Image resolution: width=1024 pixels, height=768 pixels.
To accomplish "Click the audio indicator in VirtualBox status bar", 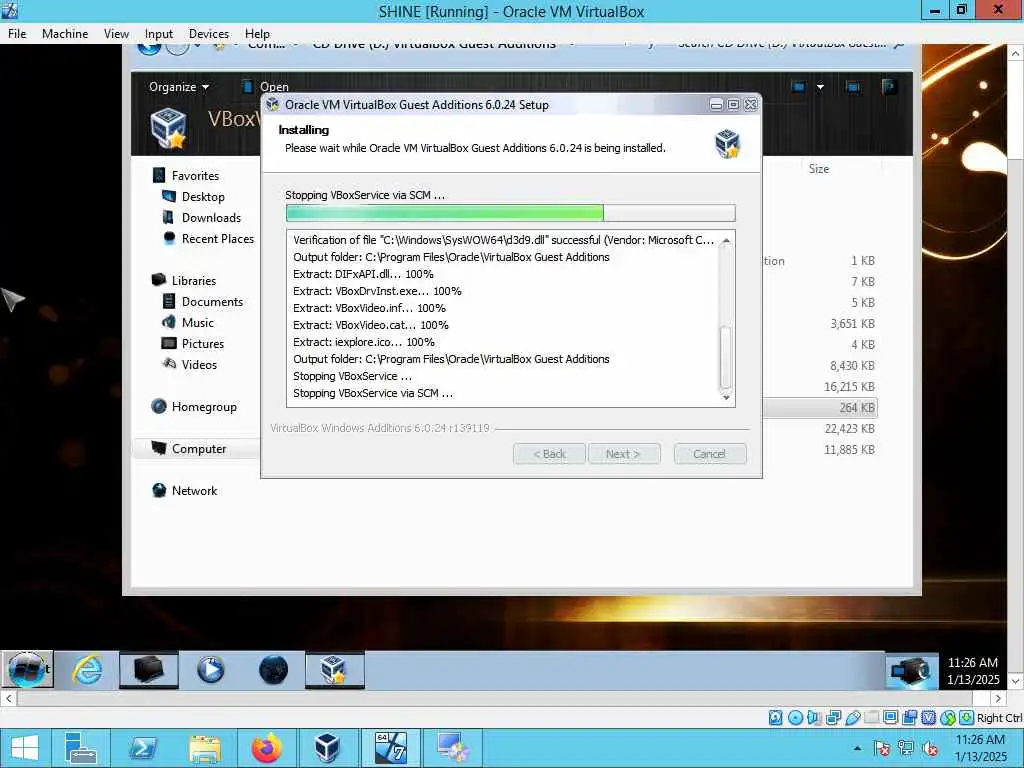I will [814, 718].
